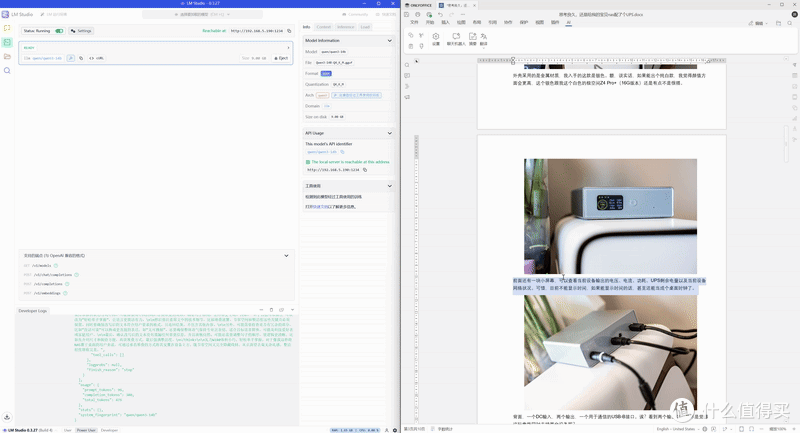Select Developer mode in LM Studio status bar
Screen dimensions: 800x433
point(109,430)
